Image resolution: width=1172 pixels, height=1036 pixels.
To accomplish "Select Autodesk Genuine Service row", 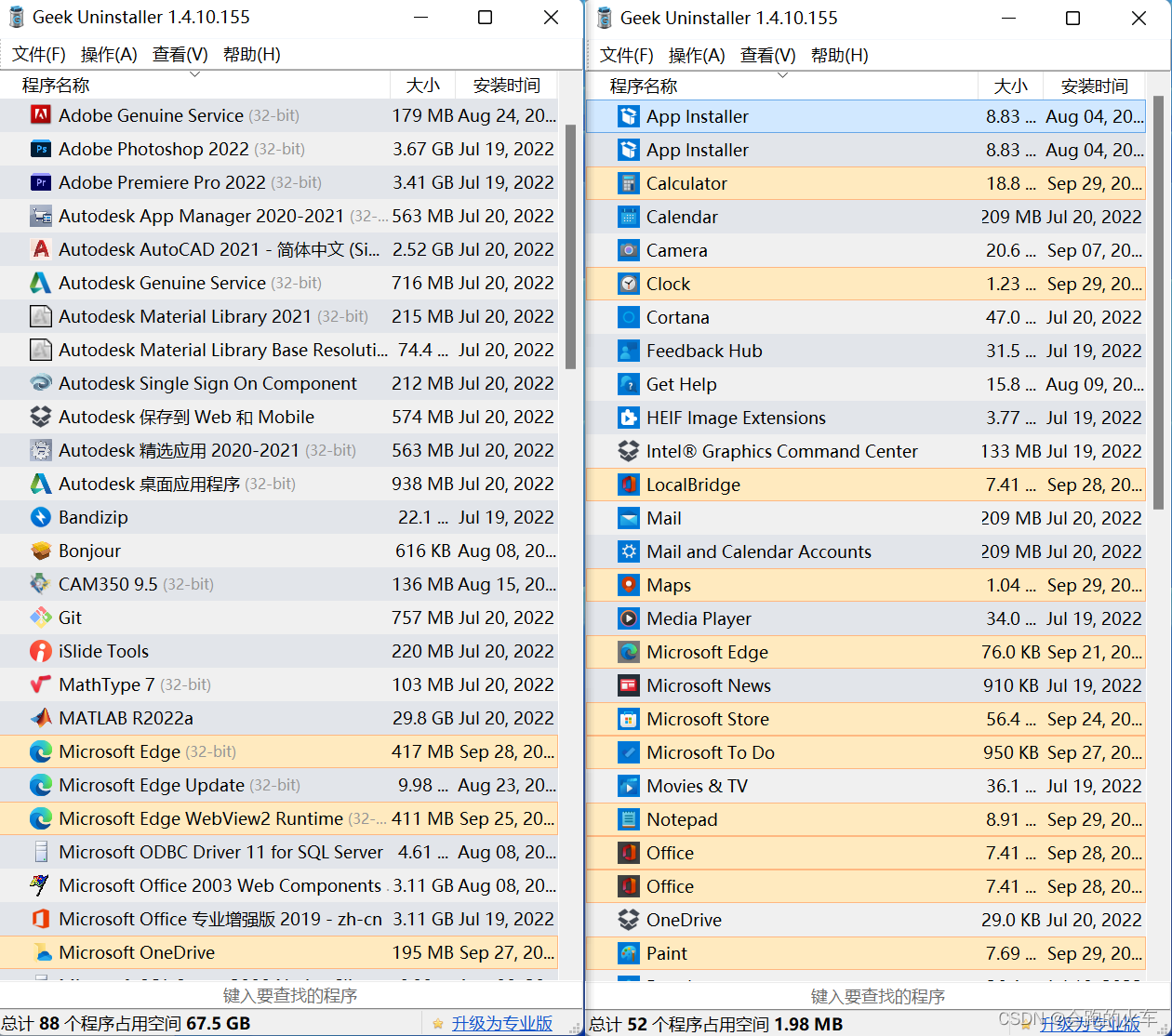I will point(279,283).
